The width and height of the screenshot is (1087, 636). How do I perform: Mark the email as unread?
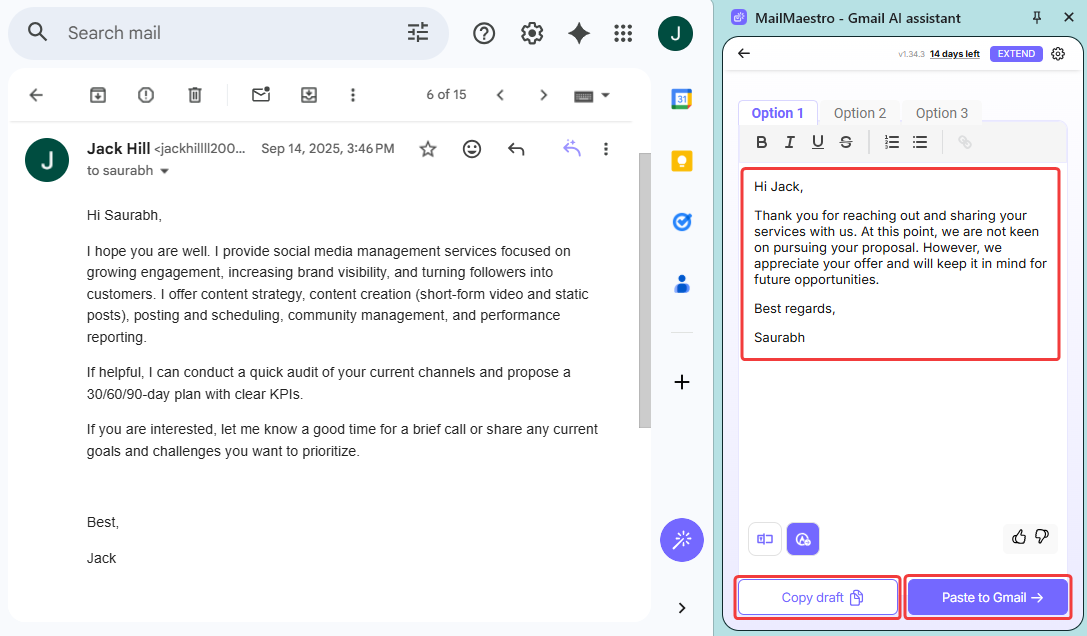pyautogui.click(x=261, y=95)
